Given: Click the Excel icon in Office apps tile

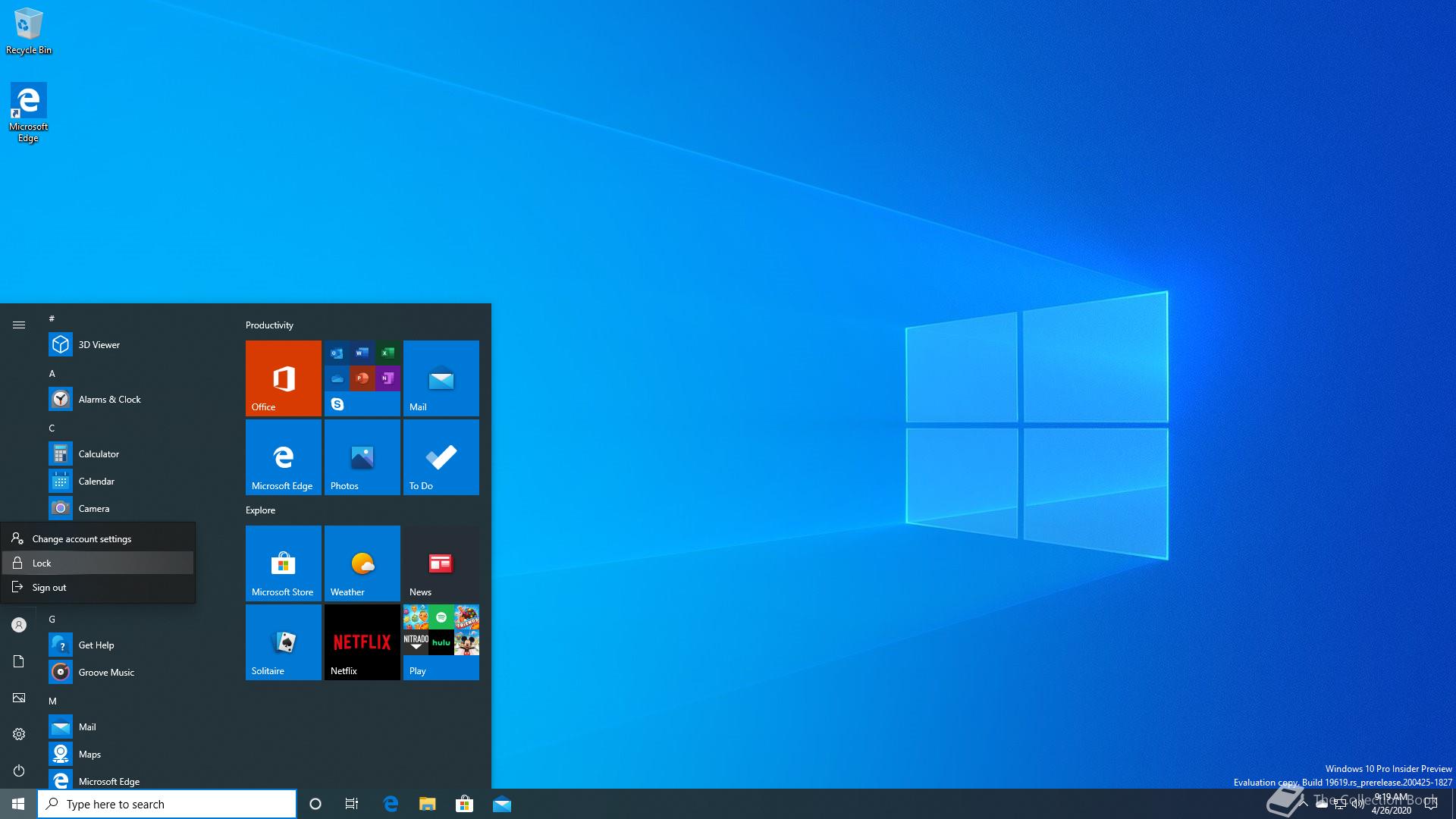Looking at the screenshot, I should [x=388, y=353].
